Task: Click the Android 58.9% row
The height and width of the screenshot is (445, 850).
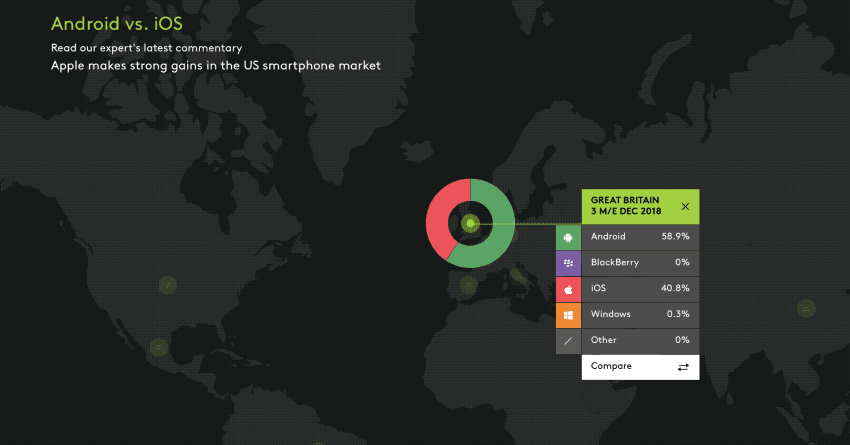Action: (640, 237)
